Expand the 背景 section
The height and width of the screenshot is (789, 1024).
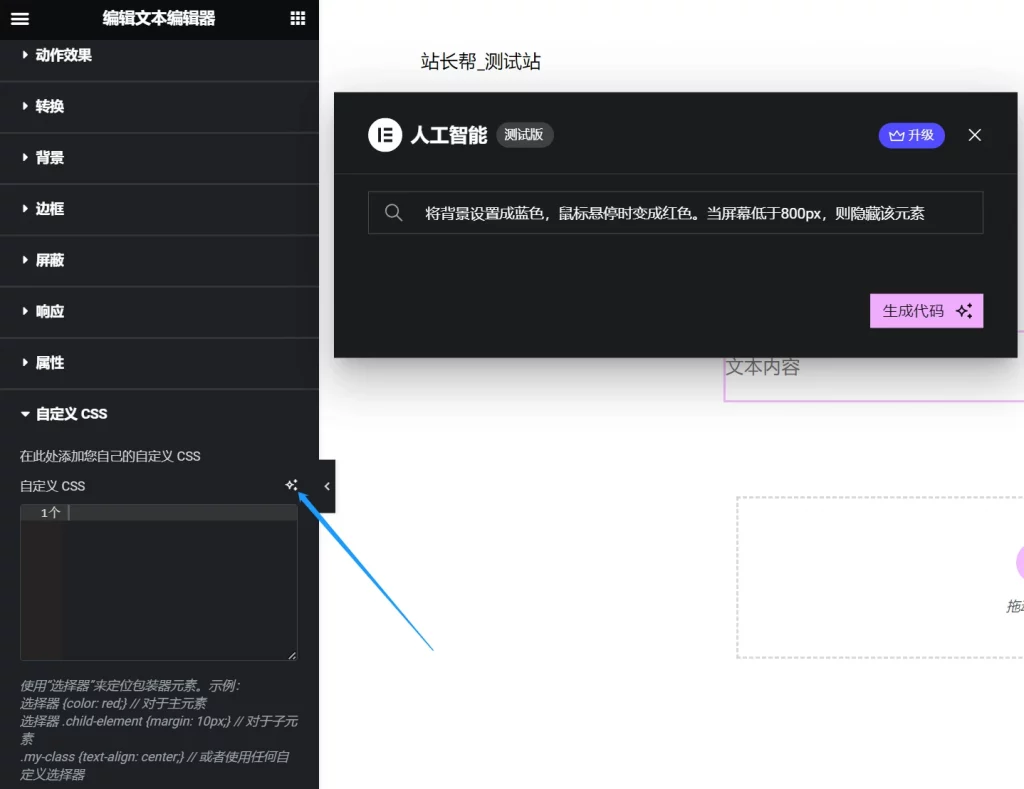tap(50, 158)
